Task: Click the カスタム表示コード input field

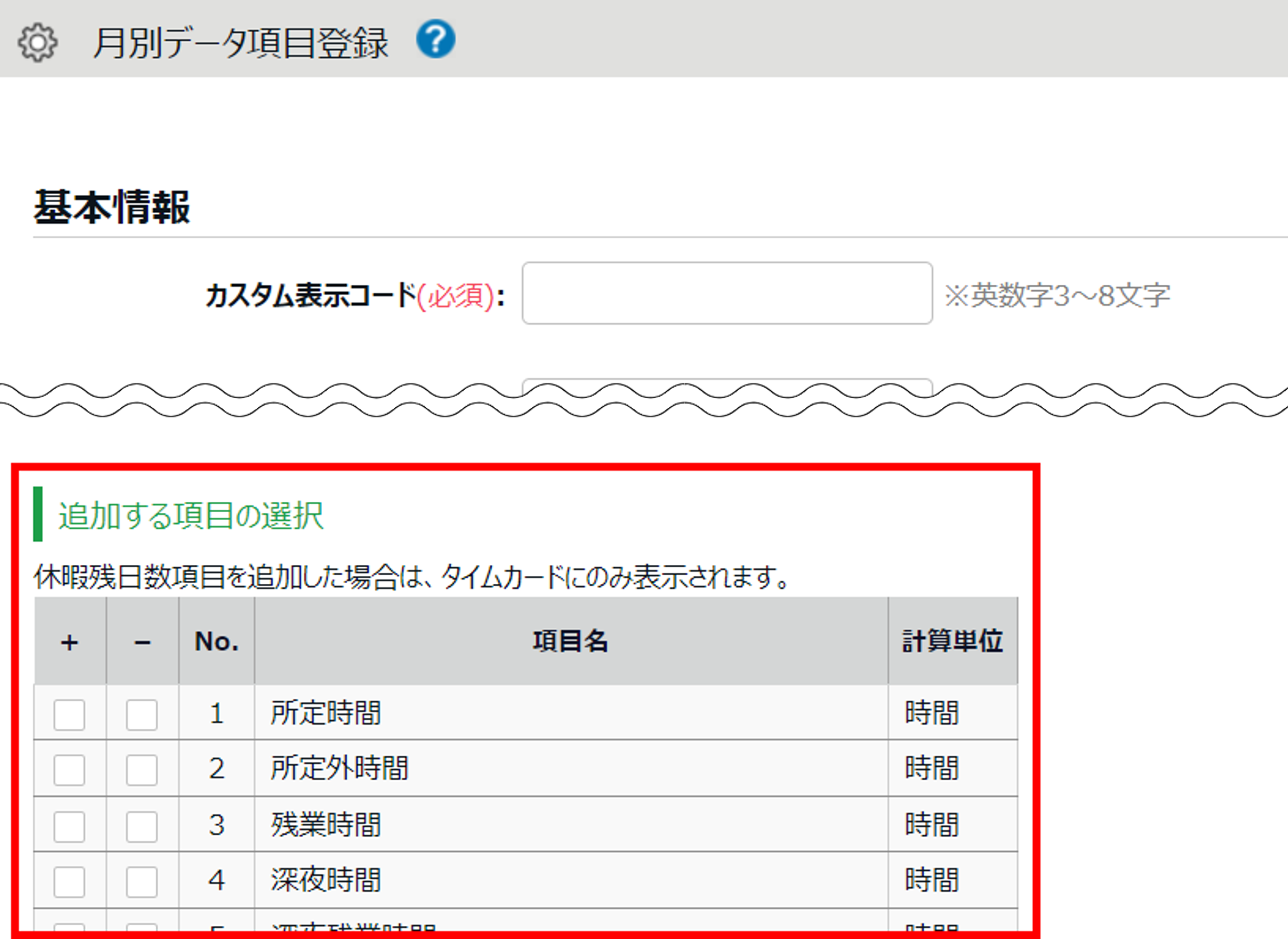Action: coord(727,293)
